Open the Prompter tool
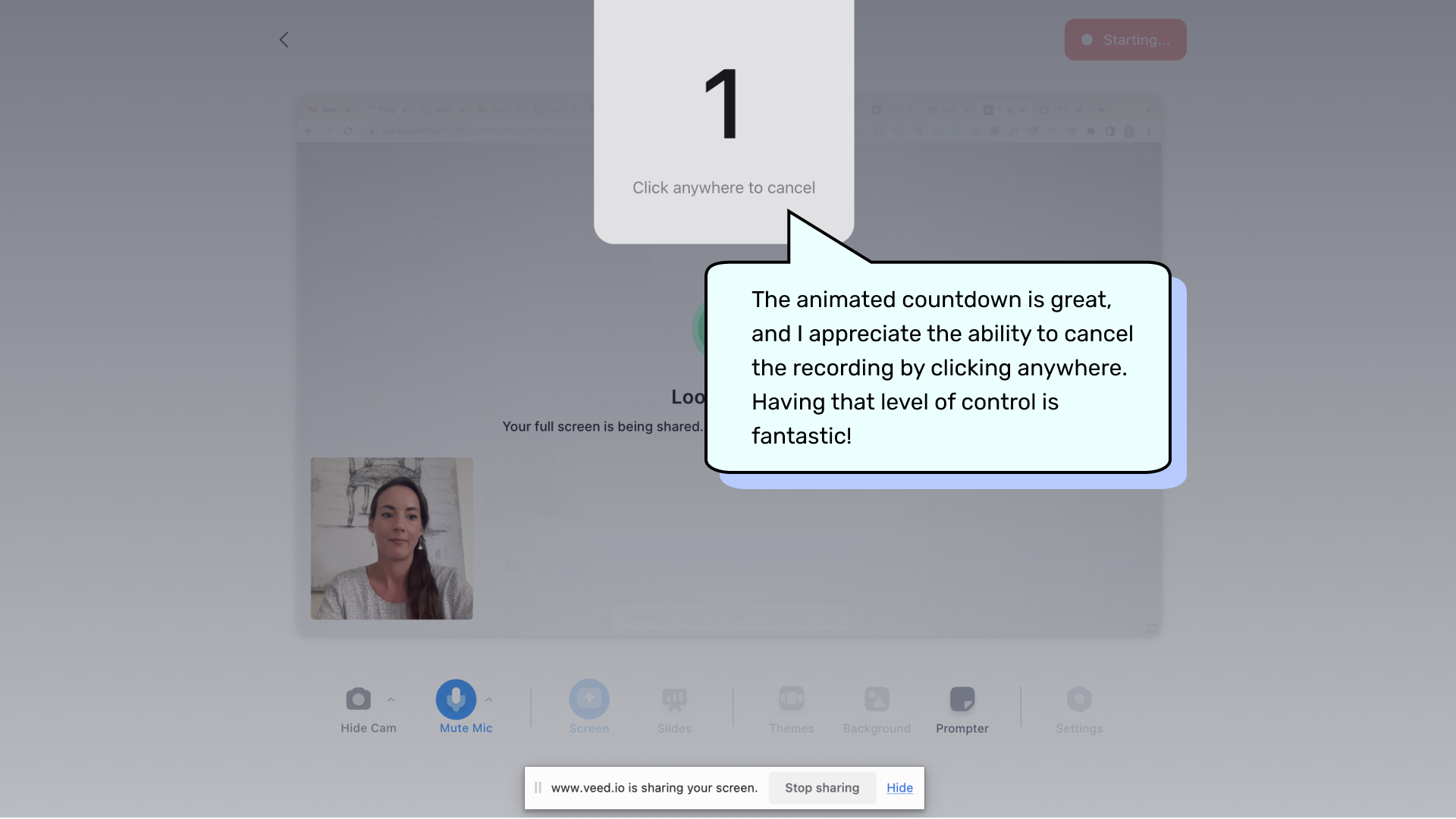 click(962, 698)
